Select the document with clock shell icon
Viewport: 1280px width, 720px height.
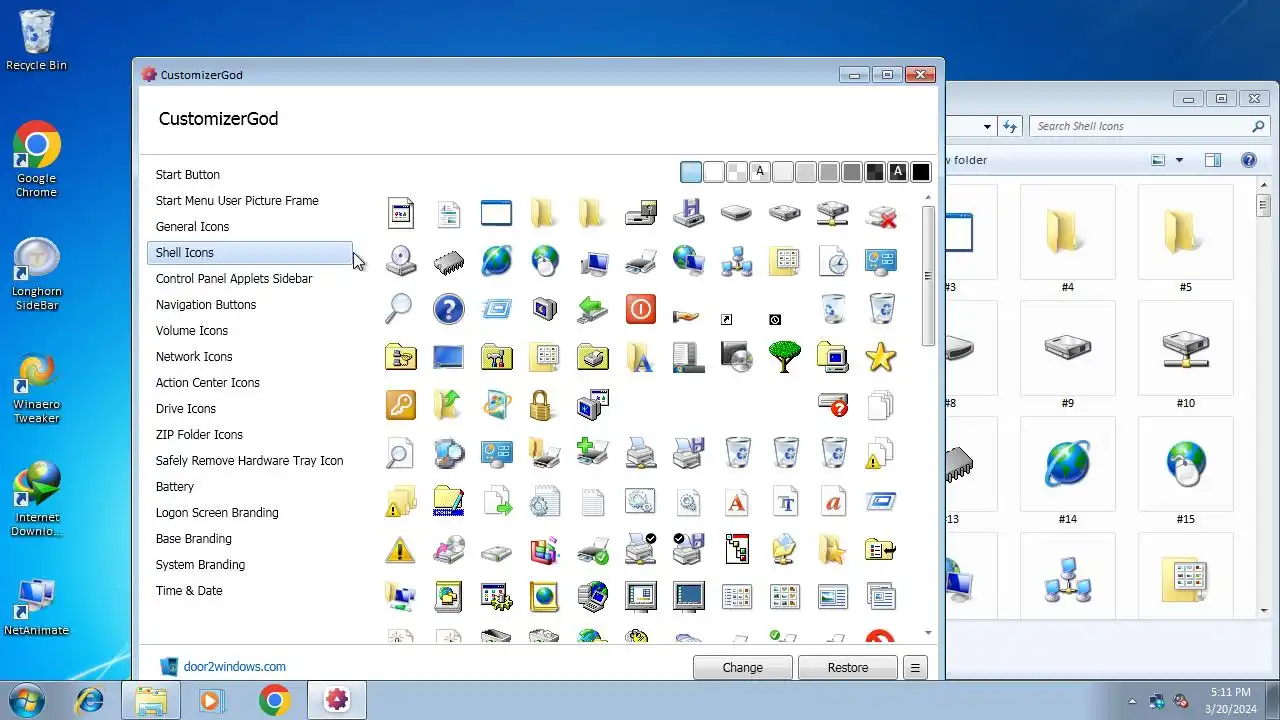coord(832,261)
